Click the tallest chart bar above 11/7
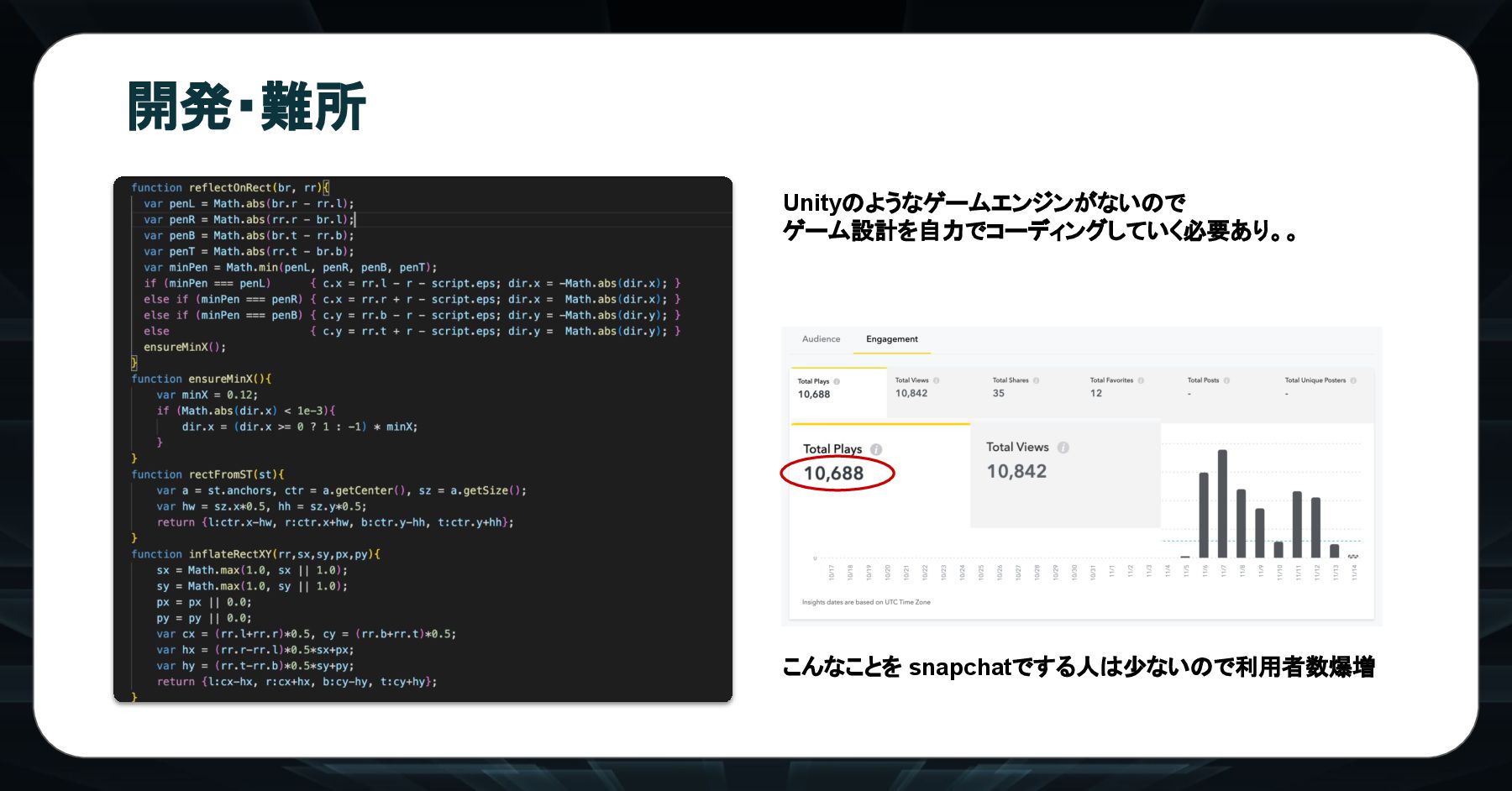Image resolution: width=1512 pixels, height=791 pixels. click(x=1222, y=504)
